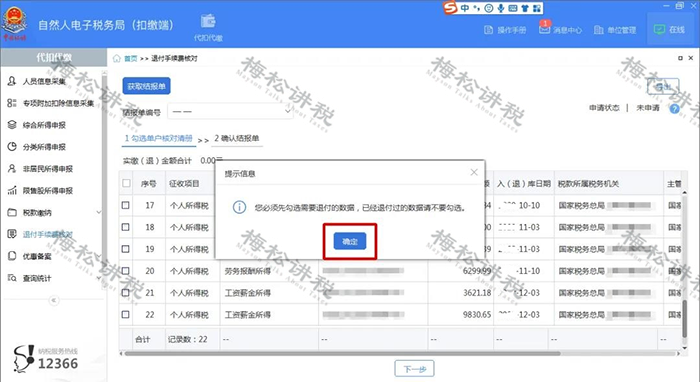Open the IME toolbox grid icon
Screen dimensions: 700x382
(x=537, y=8)
